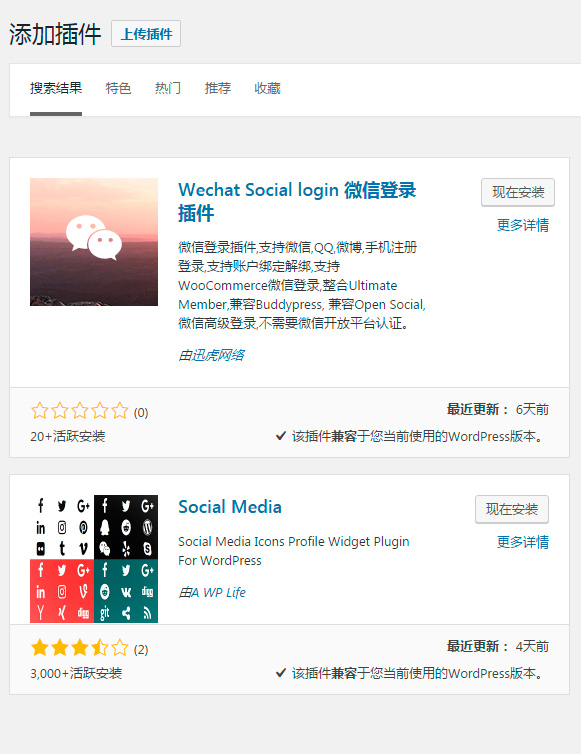Open the Wechat Social login plugin thumbnail
The height and width of the screenshot is (754, 581).
pyautogui.click(x=94, y=242)
